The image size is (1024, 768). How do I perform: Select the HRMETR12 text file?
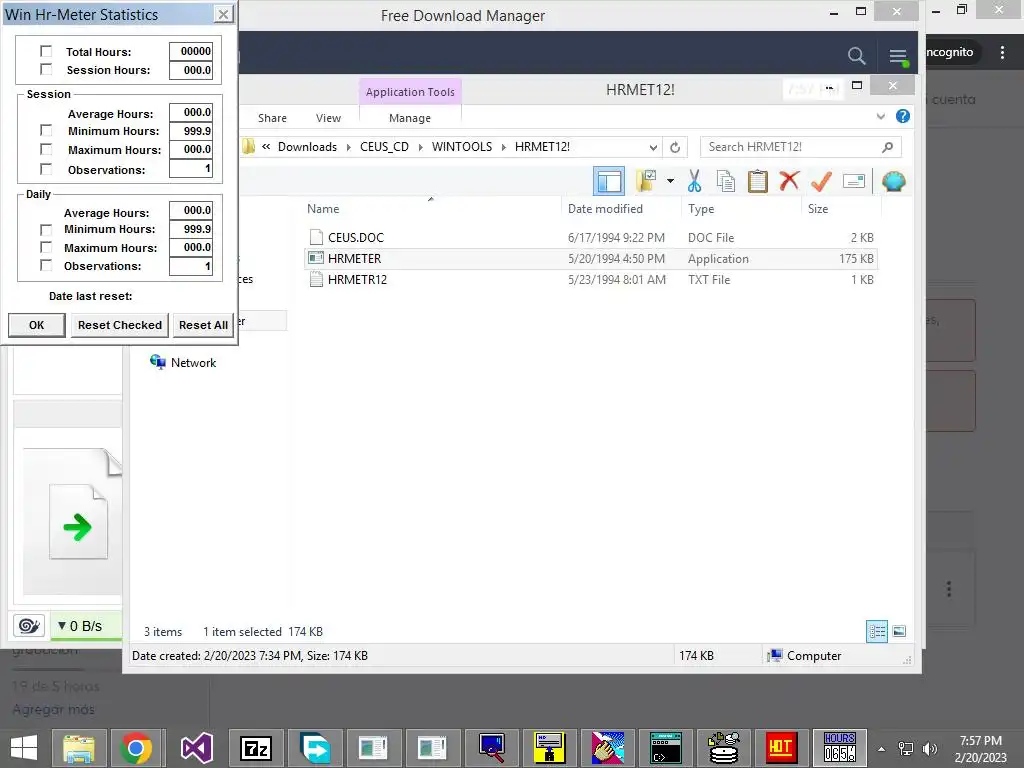(x=590, y=280)
